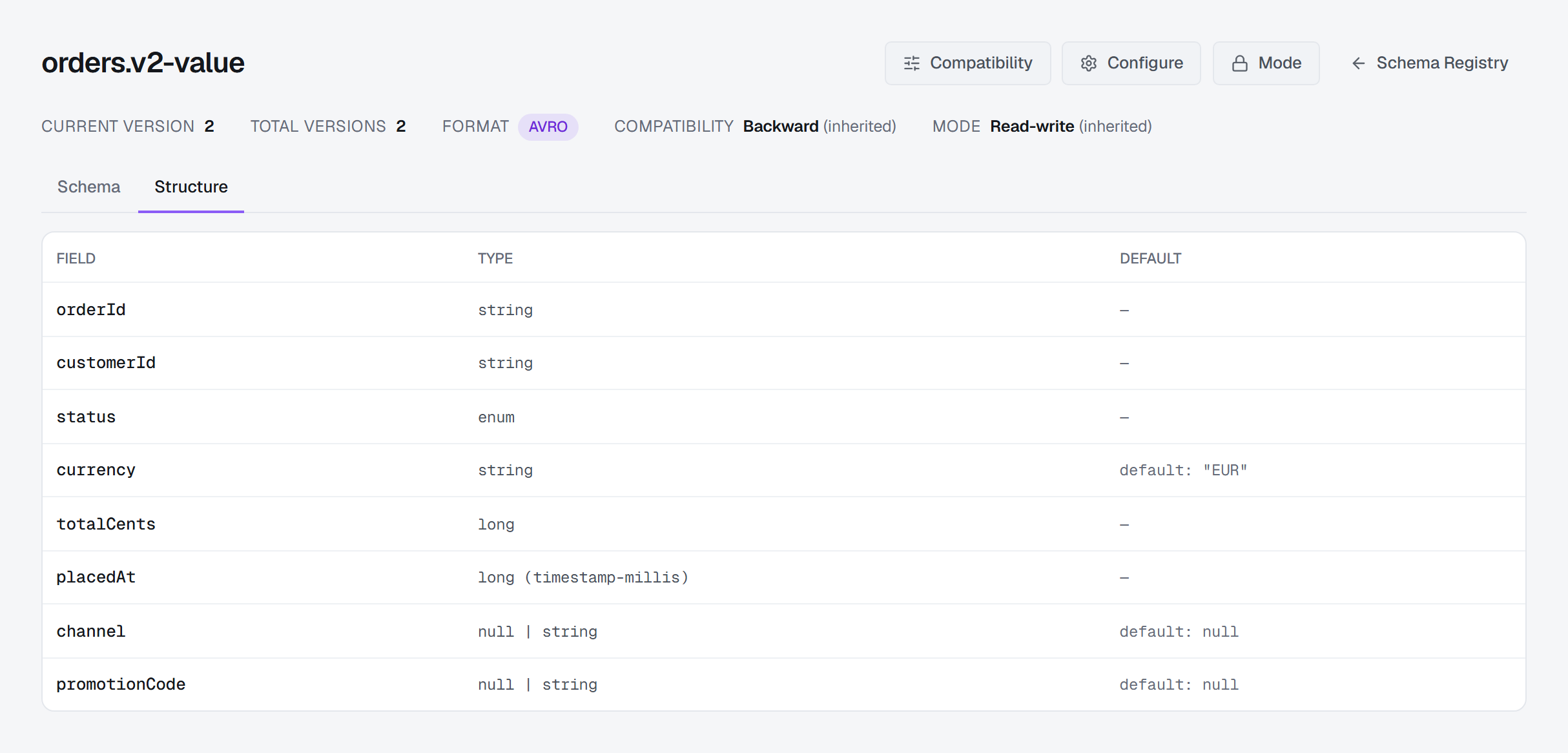Click the lock icon beside Mode
This screenshot has width=1568, height=753.
[x=1239, y=63]
